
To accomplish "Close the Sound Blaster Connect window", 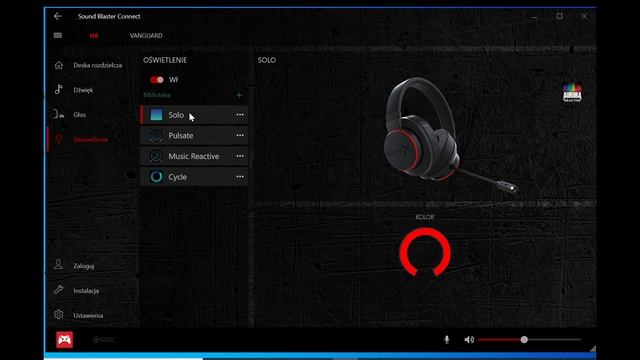I will pyautogui.click(x=584, y=16).
